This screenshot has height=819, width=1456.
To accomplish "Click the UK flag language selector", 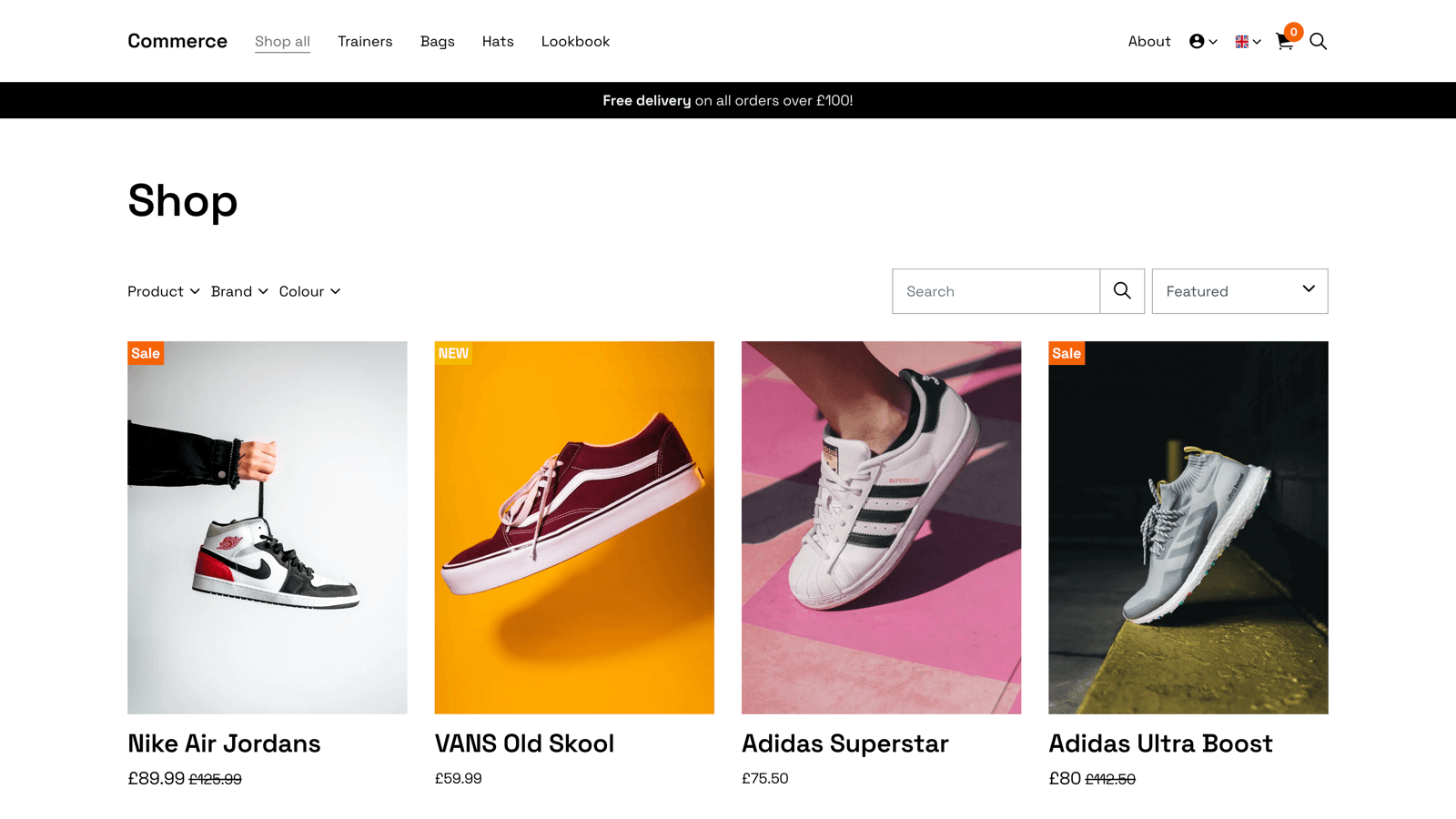I will coord(1241,41).
